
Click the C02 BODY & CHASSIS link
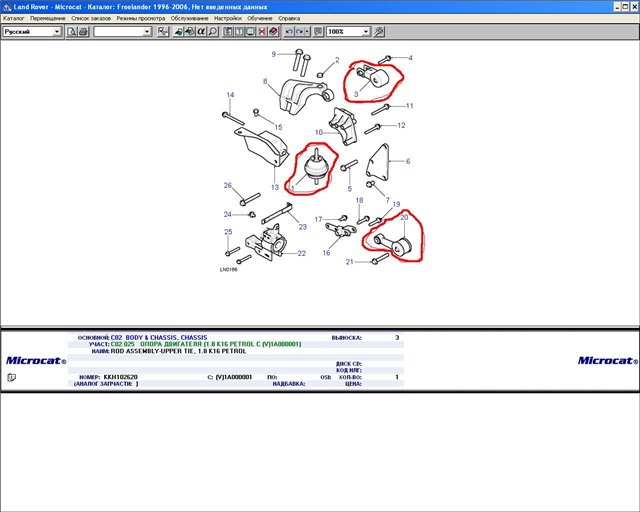[x=159, y=338]
